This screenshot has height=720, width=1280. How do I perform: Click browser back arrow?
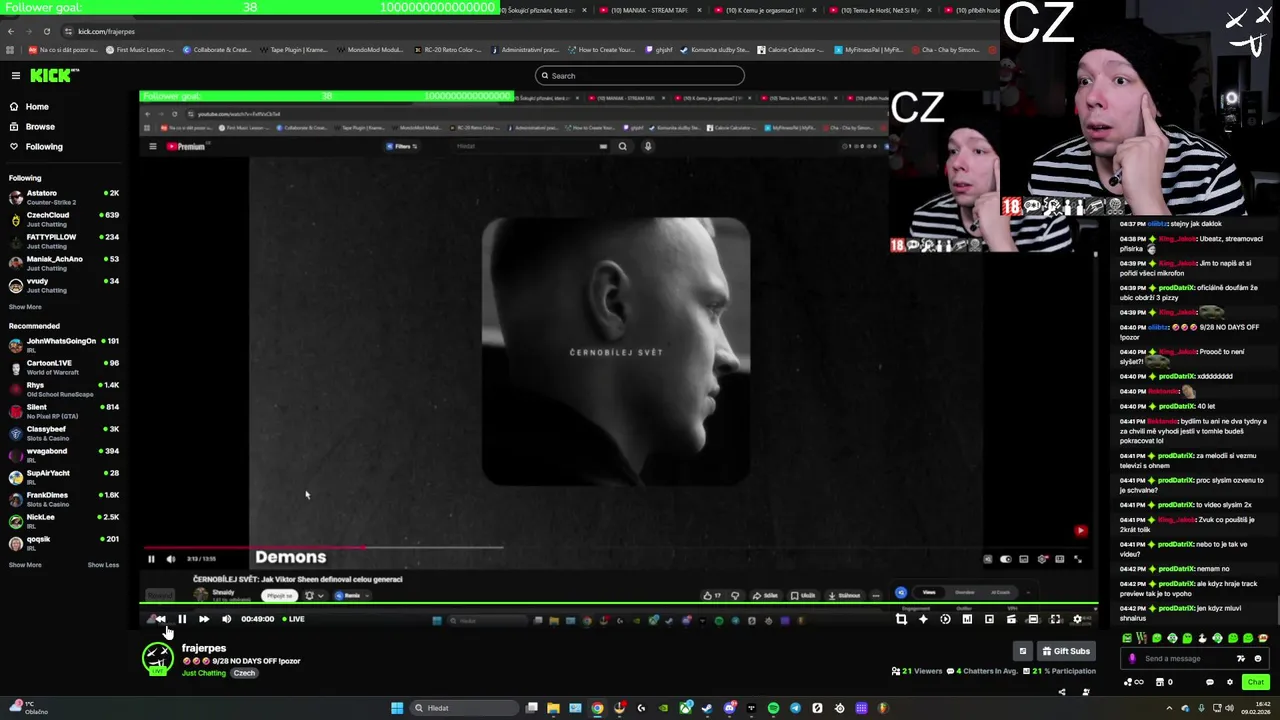11,31
